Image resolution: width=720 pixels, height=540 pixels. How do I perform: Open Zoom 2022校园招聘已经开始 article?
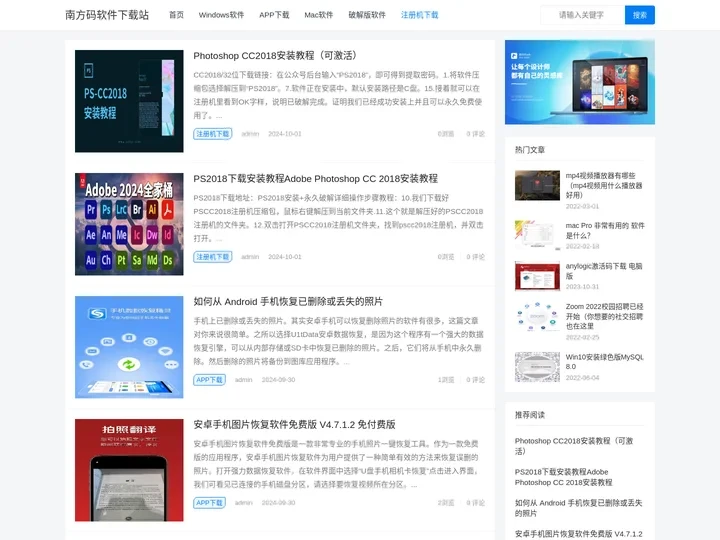(x=604, y=316)
